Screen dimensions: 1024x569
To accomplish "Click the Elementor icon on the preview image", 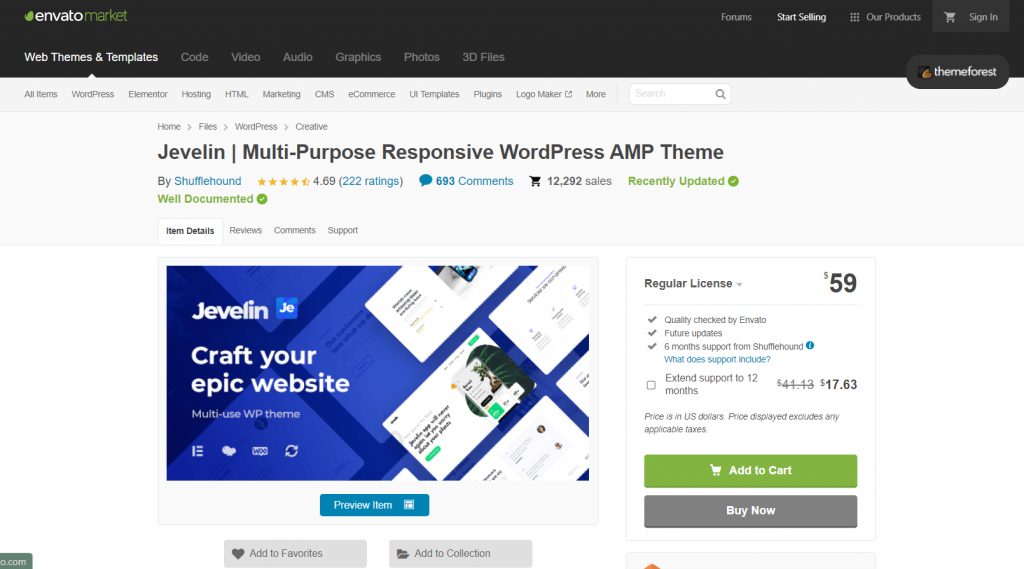I will [198, 451].
